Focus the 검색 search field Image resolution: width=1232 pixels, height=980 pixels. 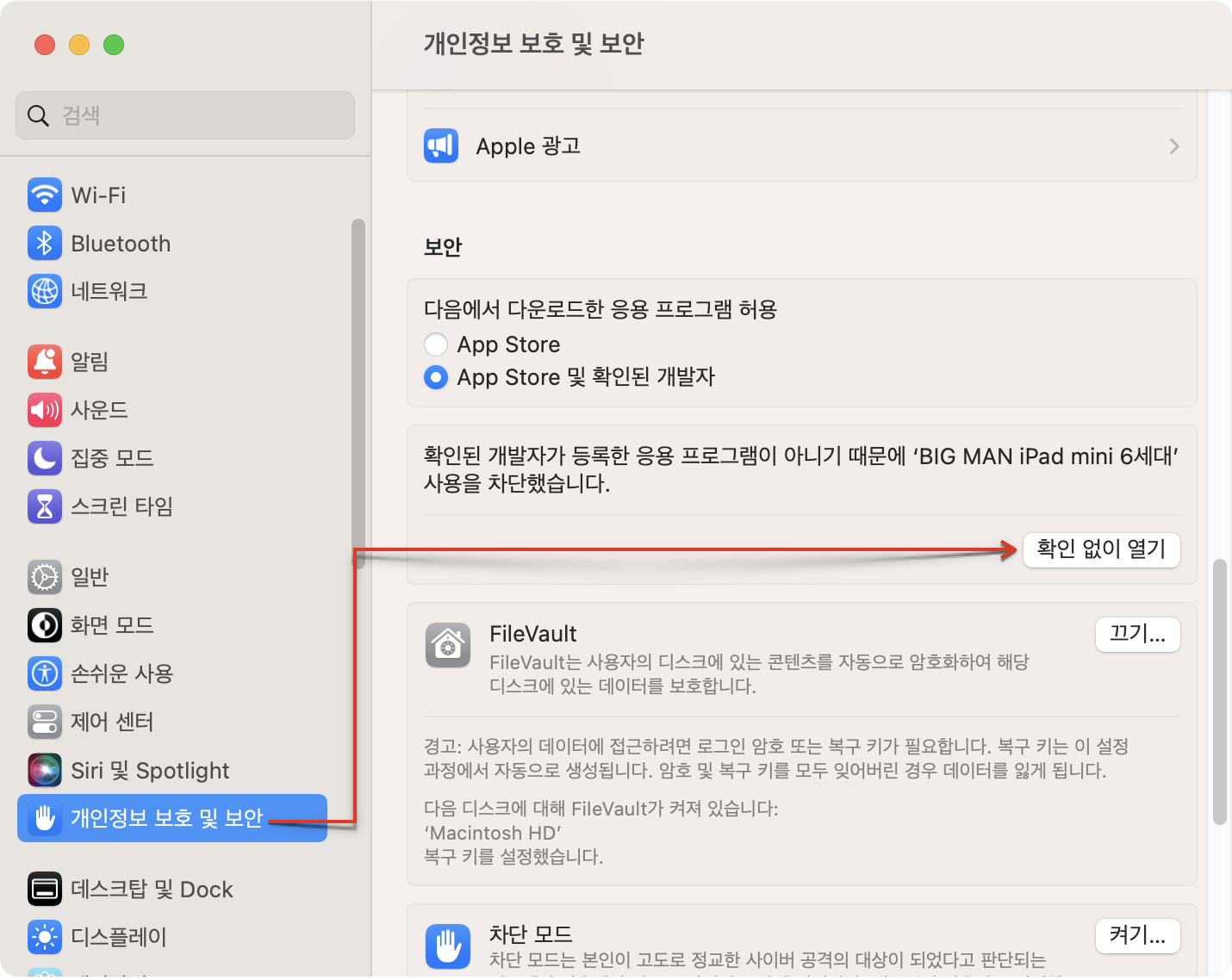(185, 115)
